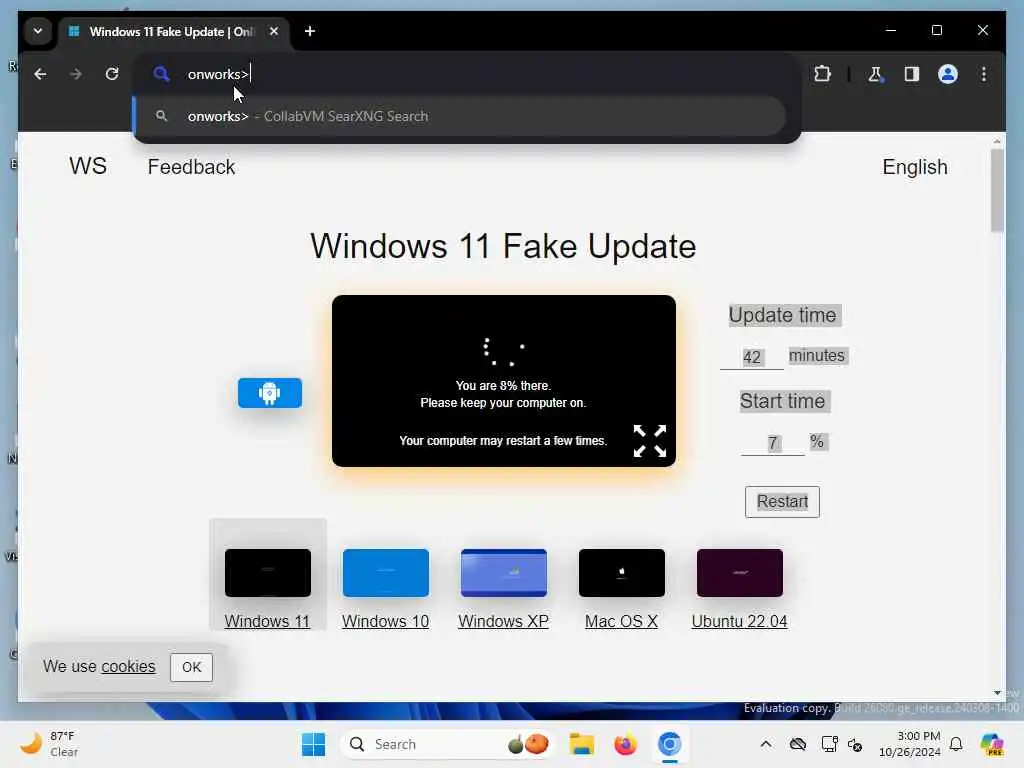Image resolution: width=1024 pixels, height=768 pixels.
Task: Edit the update time minutes field
Action: [x=752, y=357]
